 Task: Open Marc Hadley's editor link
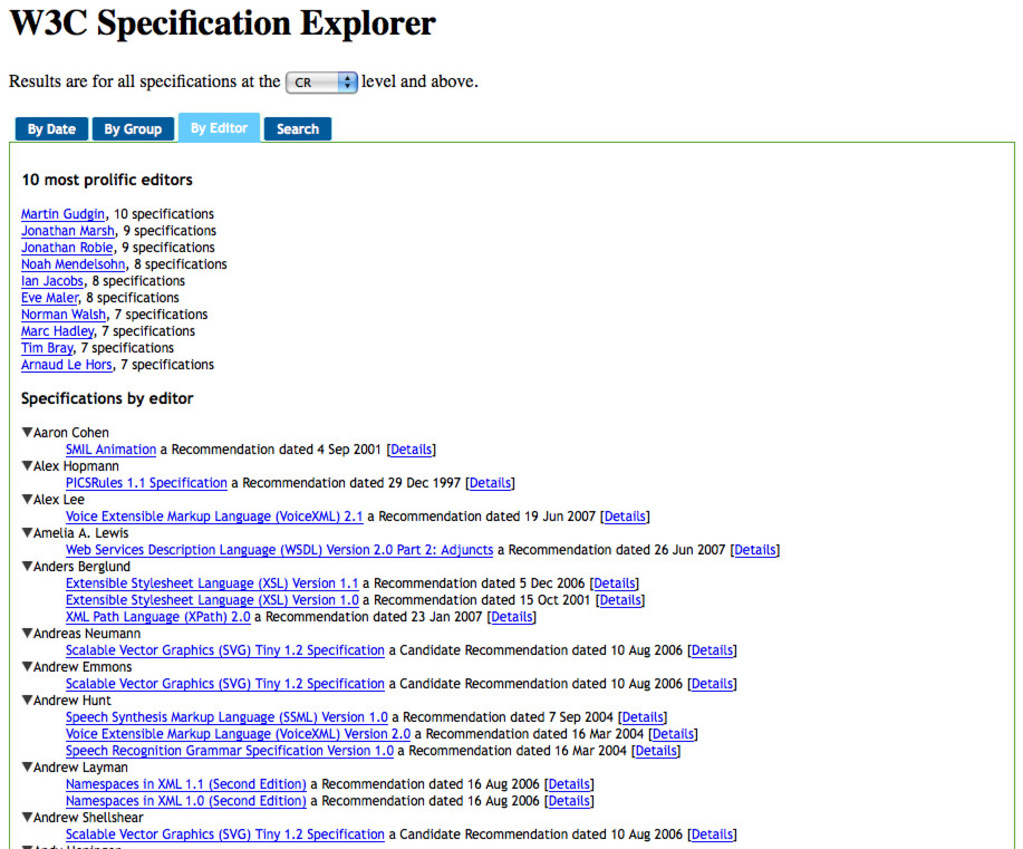coord(57,332)
